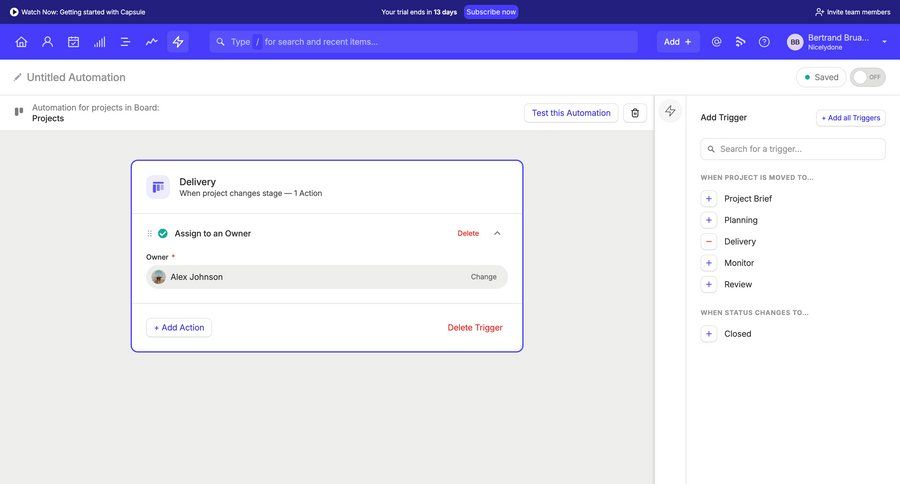Go to the Home dashboard icon
The image size is (900, 484).
21,42
